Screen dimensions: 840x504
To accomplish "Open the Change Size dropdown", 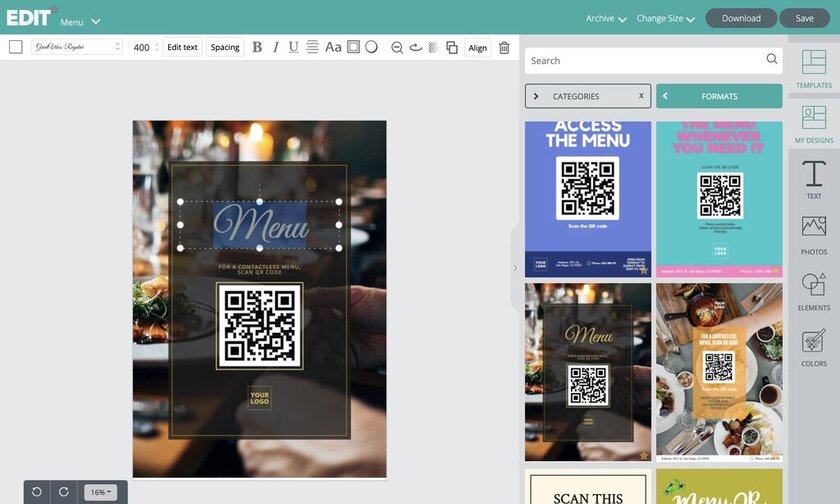I will tap(665, 19).
